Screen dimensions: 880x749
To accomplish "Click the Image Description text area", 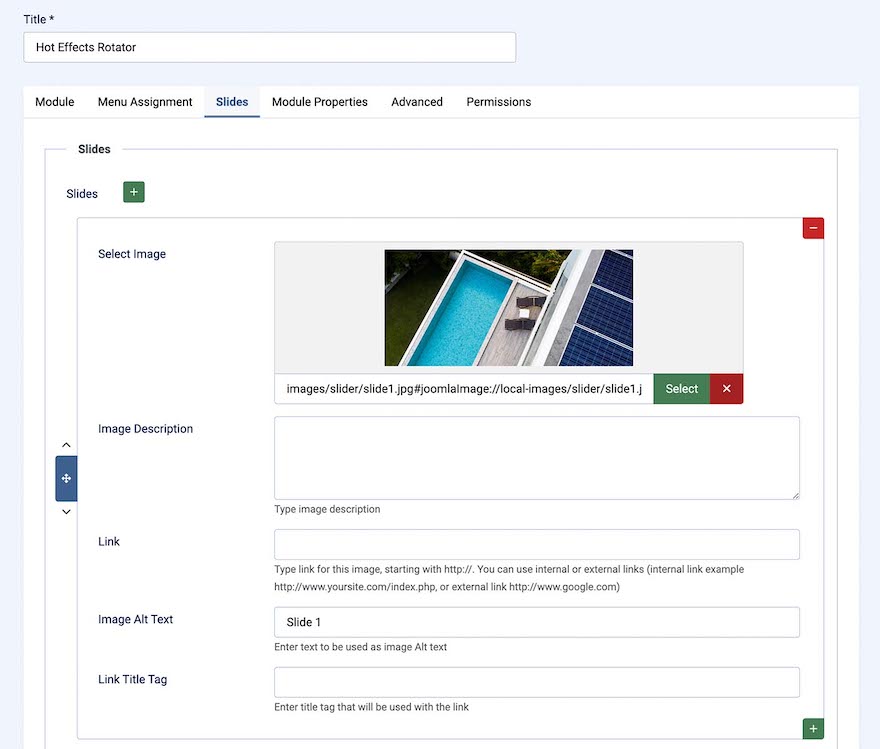I will click(x=537, y=458).
